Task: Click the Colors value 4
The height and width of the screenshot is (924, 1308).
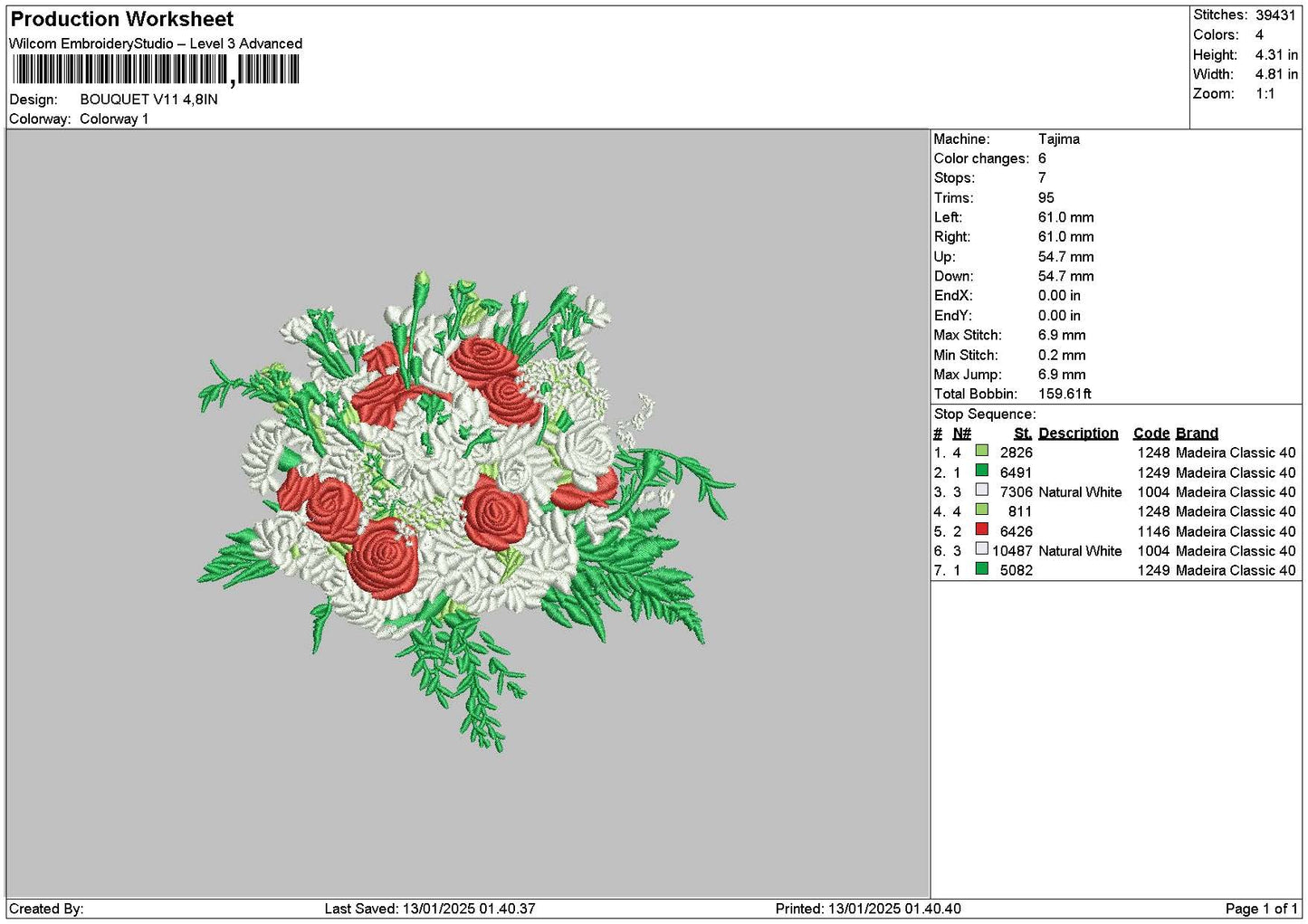Action: click(1259, 35)
